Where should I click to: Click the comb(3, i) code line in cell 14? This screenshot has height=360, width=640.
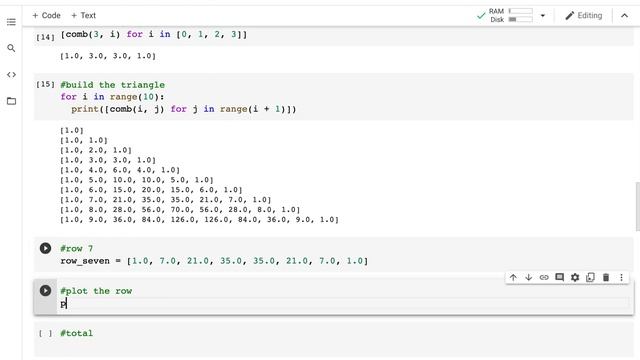coord(154,34)
